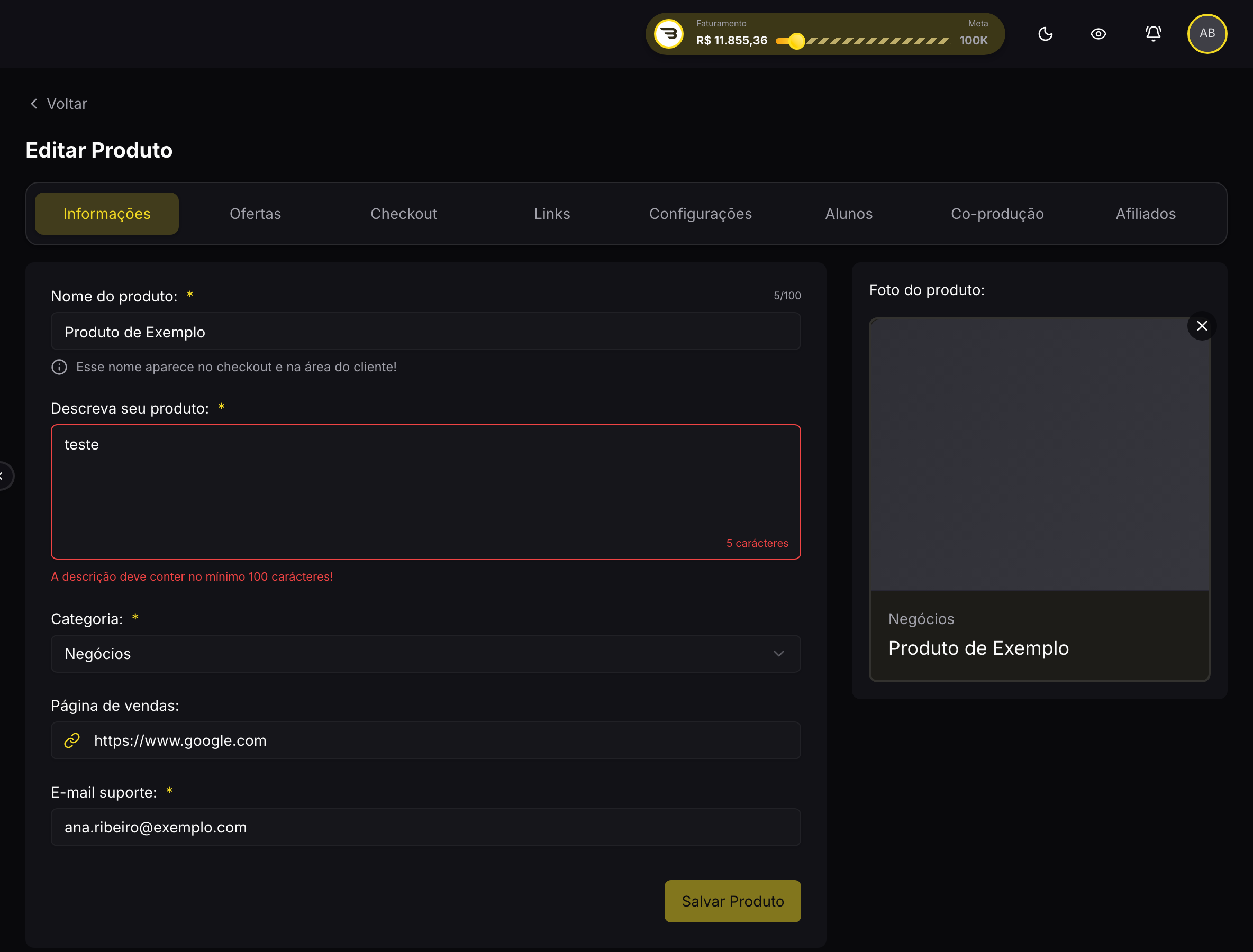Viewport: 1253px width, 952px height.
Task: Toggle dark mode with the moon icon
Action: pos(1045,34)
